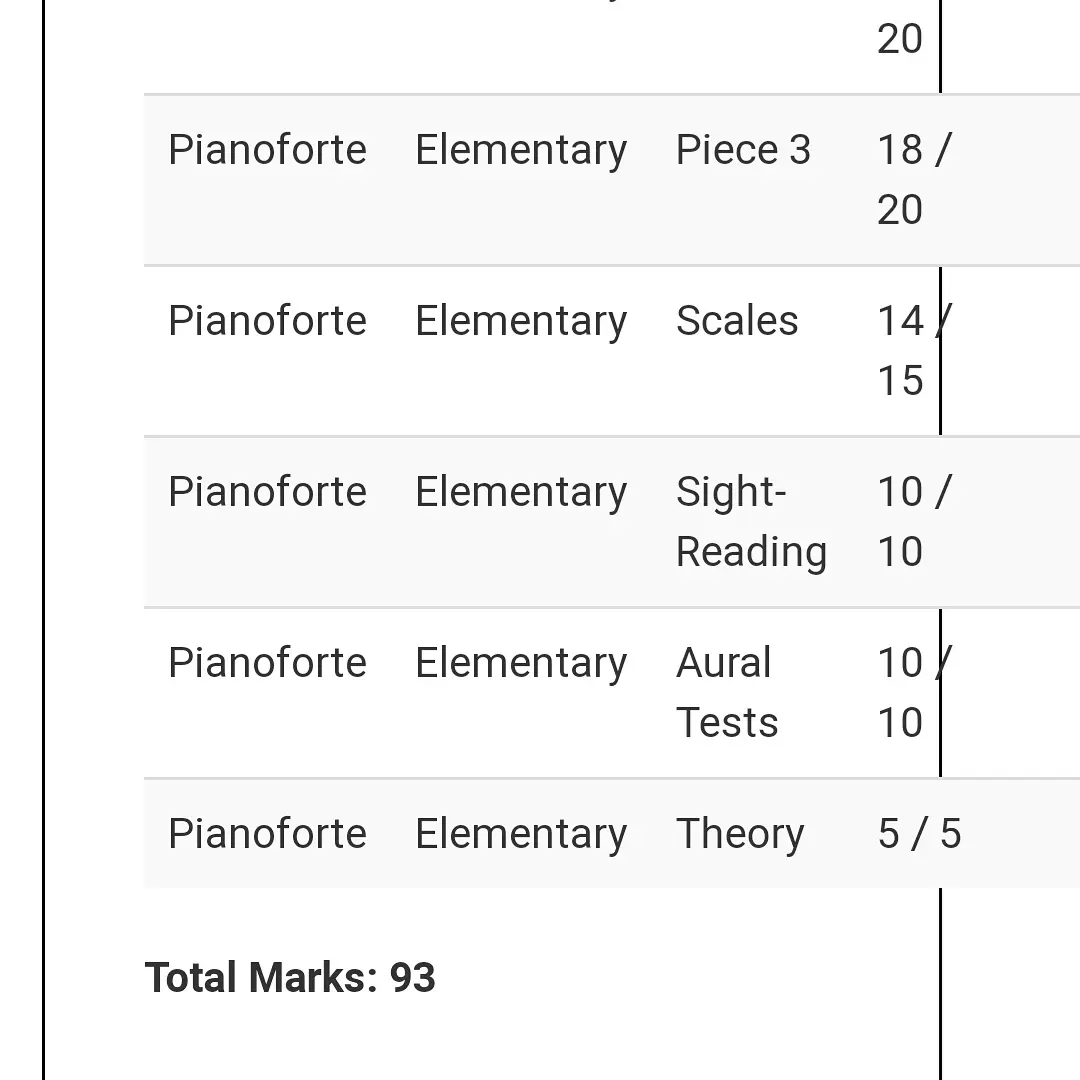Click the Sight-Reading subject cell
Screen dimensions: 1080x1080
pos(750,522)
